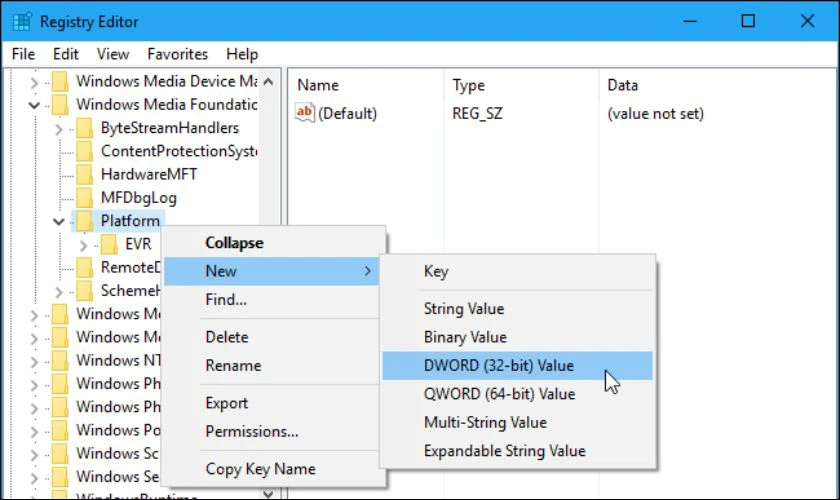Expand the Scheme... key chevron
Viewport: 840px width, 500px height.
pyautogui.click(x=59, y=292)
